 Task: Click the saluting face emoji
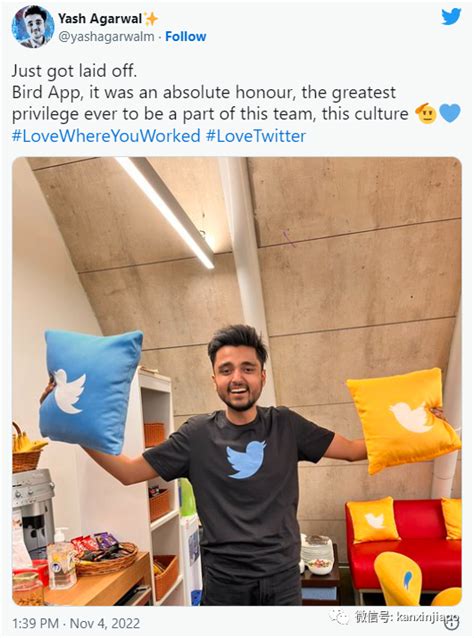[x=426, y=114]
